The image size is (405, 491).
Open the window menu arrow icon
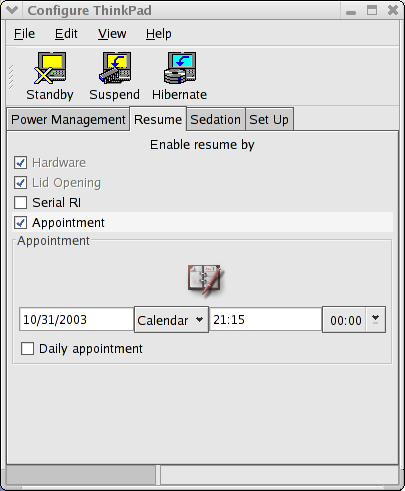(12, 10)
